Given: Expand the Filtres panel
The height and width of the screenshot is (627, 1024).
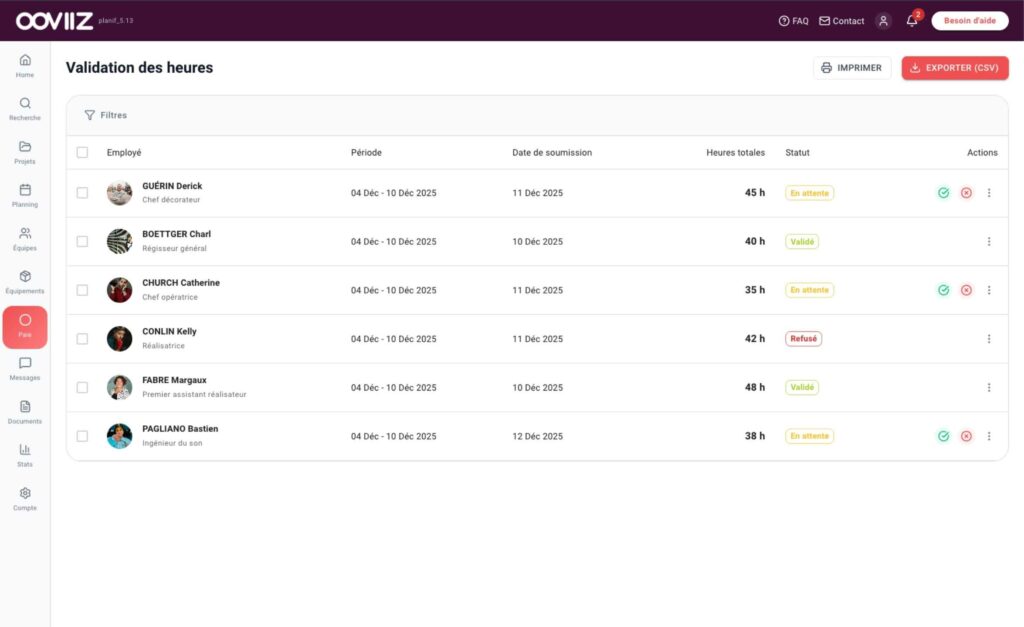Looking at the screenshot, I should 105,115.
